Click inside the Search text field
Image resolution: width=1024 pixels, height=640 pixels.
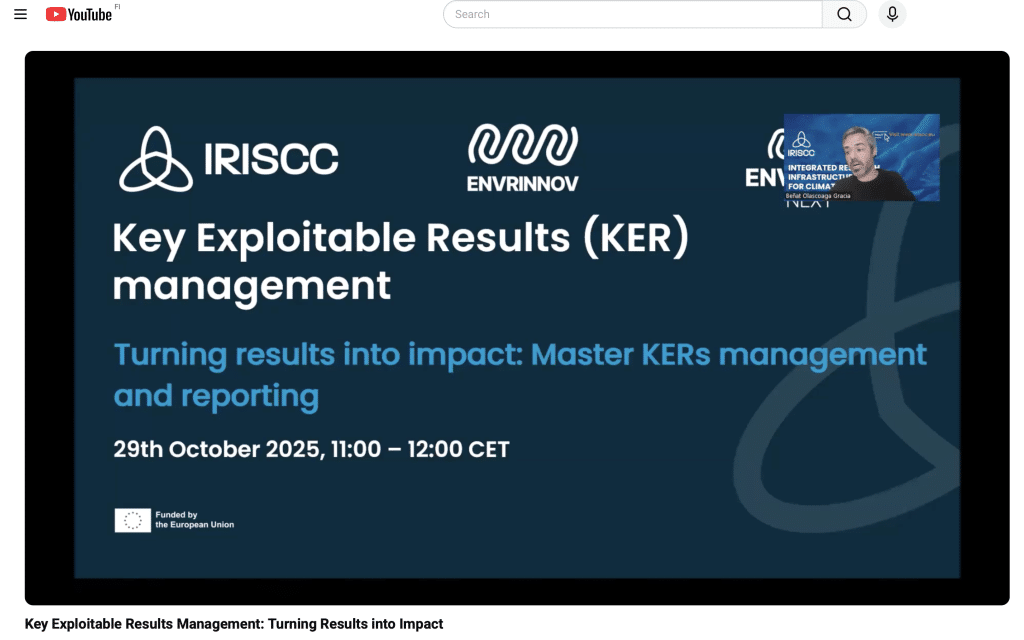click(630, 15)
